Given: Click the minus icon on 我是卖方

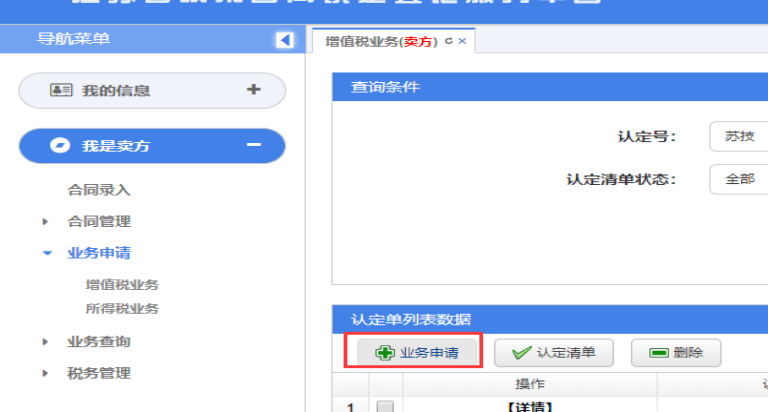Looking at the screenshot, I should tap(253, 146).
